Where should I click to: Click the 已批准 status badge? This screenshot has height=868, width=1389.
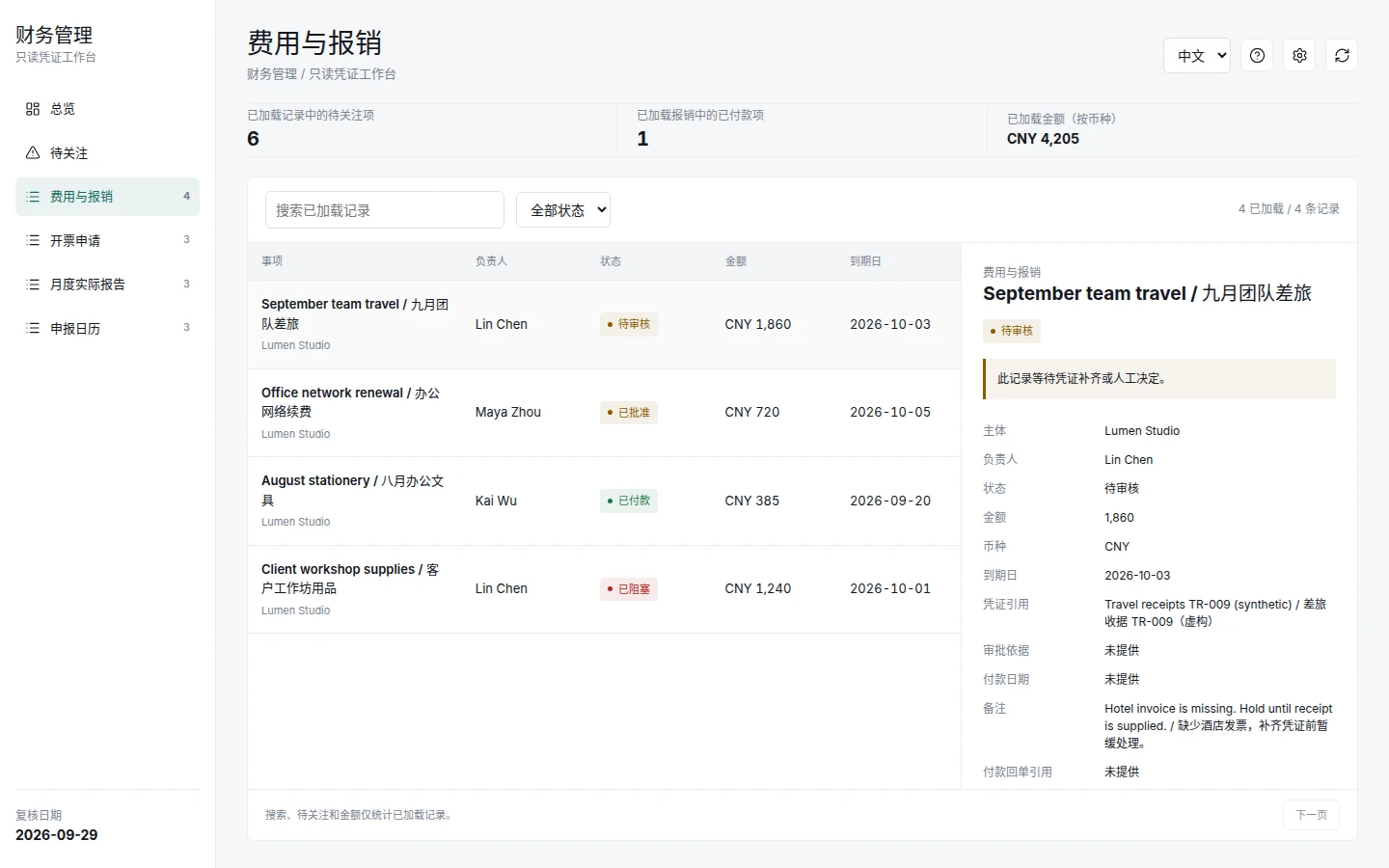tap(629, 413)
